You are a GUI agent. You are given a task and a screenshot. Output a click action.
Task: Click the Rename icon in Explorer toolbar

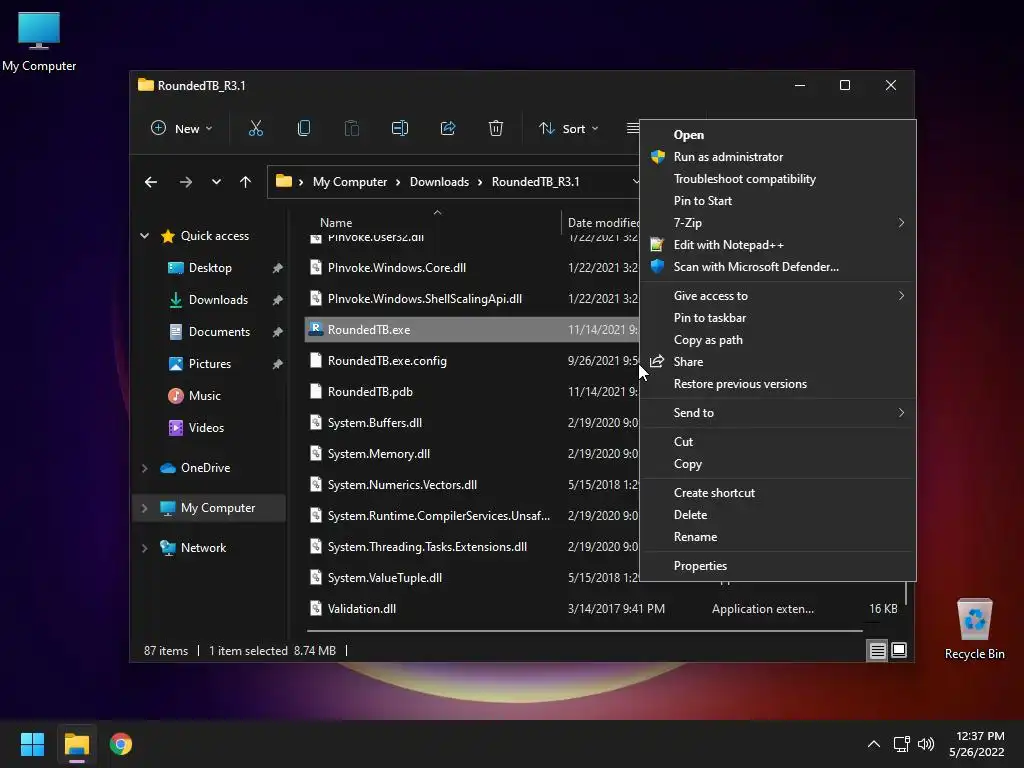click(400, 129)
